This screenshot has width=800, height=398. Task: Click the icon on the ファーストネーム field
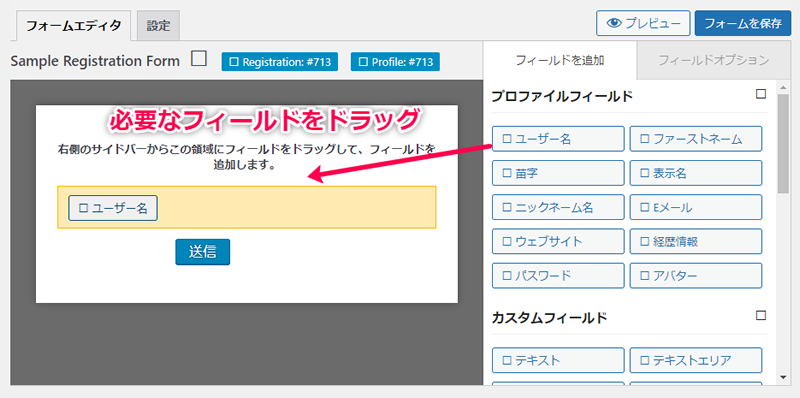645,139
